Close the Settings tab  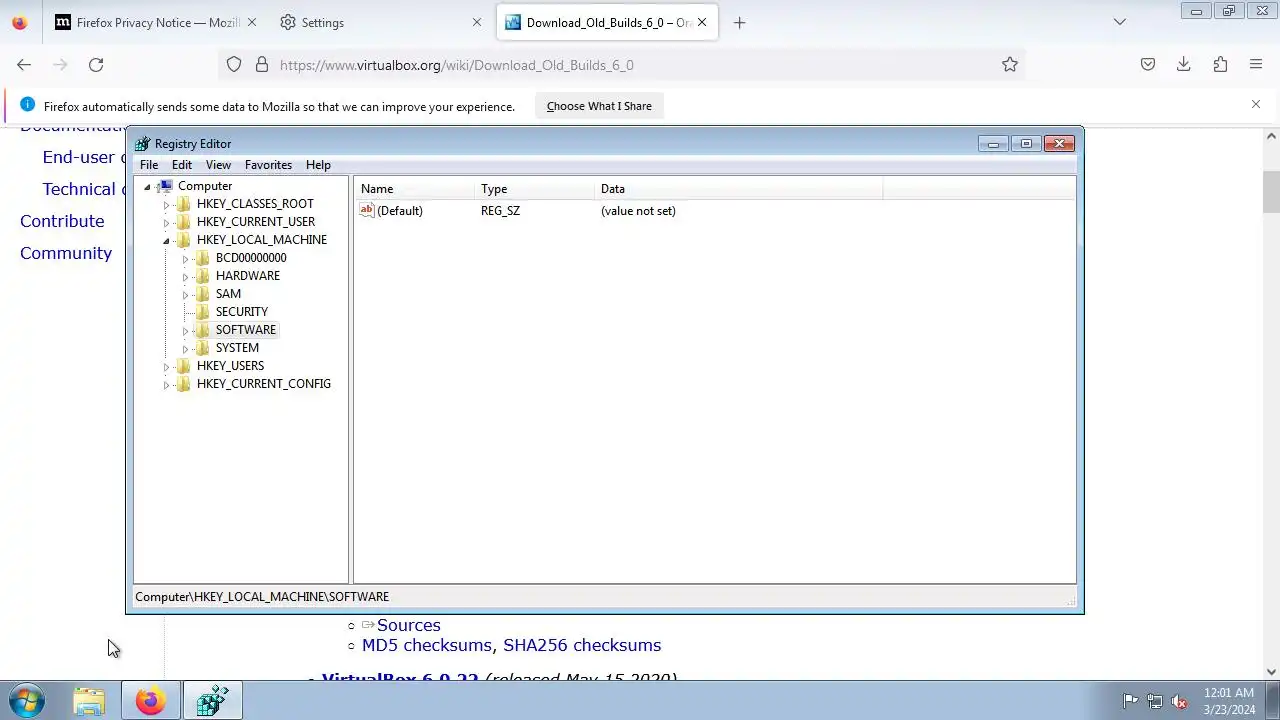[x=477, y=22]
